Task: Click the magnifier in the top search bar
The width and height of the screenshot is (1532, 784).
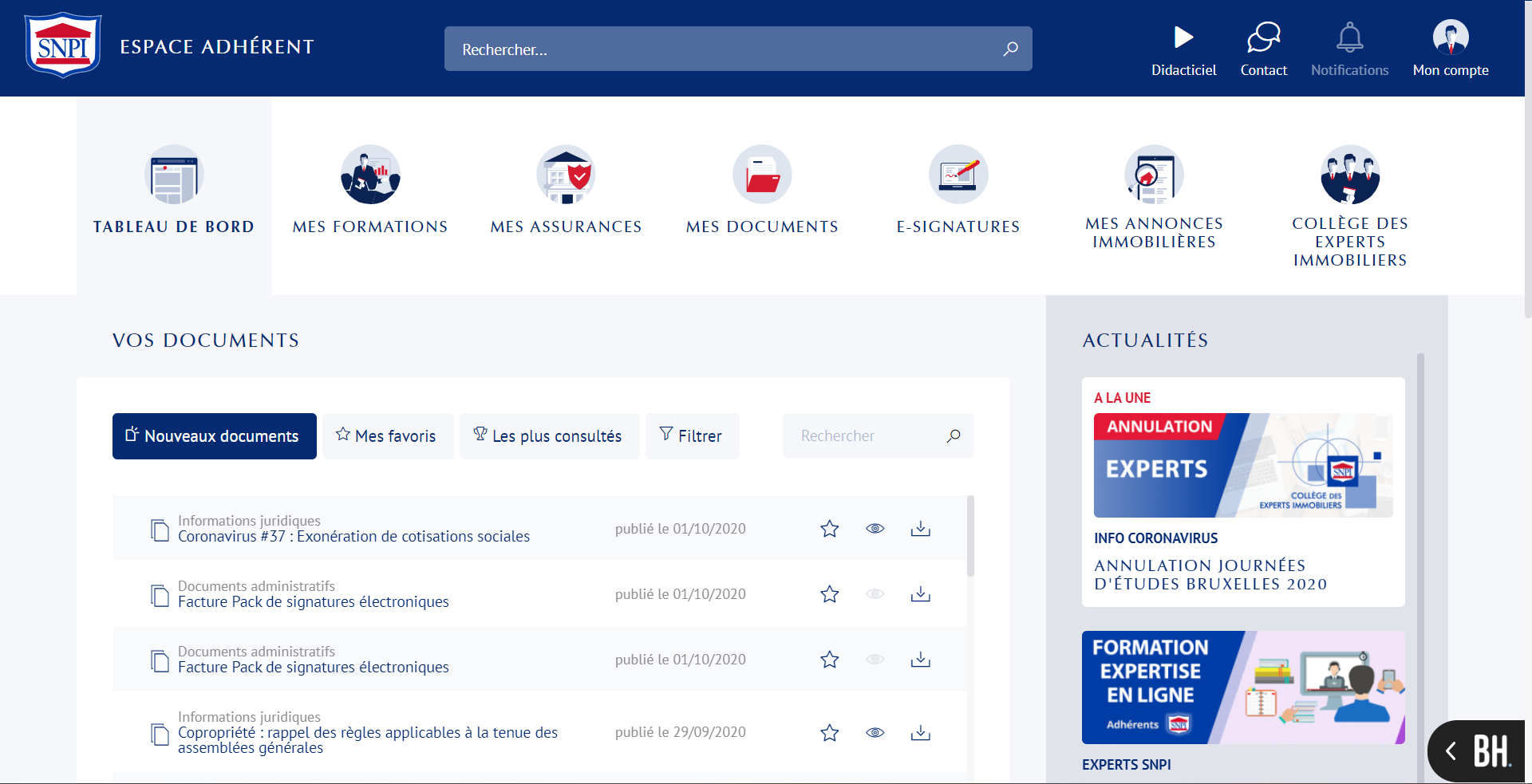Action: [x=1010, y=49]
